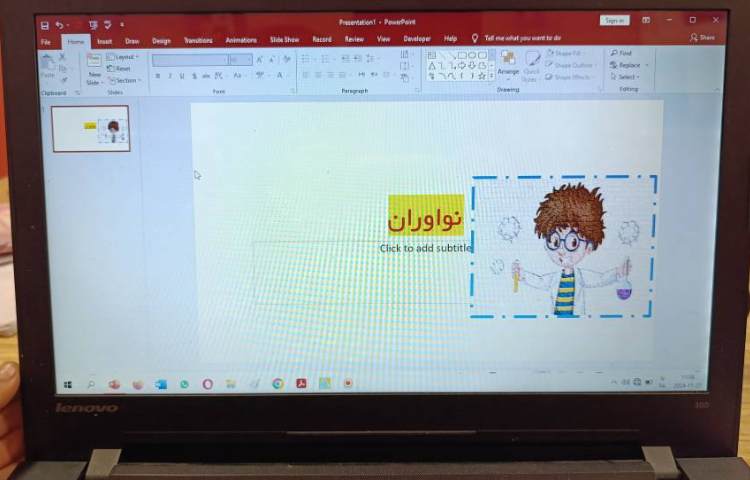Viewport: 750px width, 480px height.
Task: Click the Align Text icon
Action: pyautogui.click(x=405, y=66)
